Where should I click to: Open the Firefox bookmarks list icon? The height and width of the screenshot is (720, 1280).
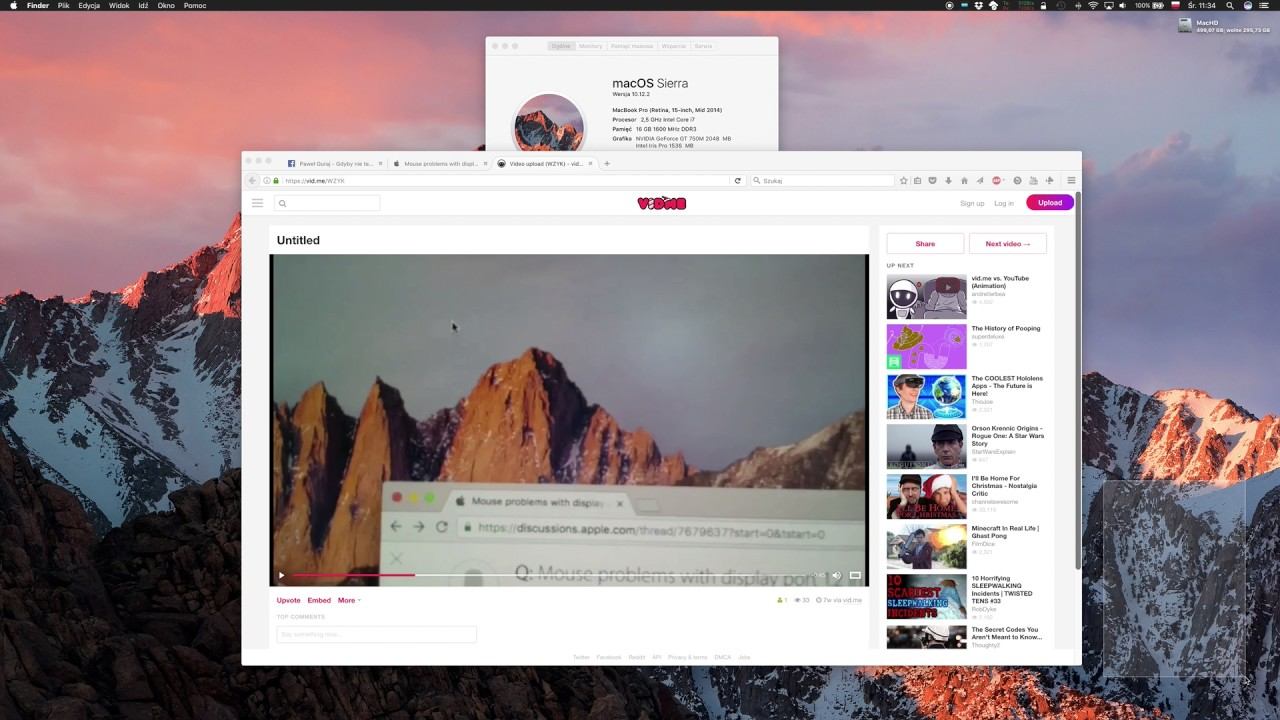918,181
